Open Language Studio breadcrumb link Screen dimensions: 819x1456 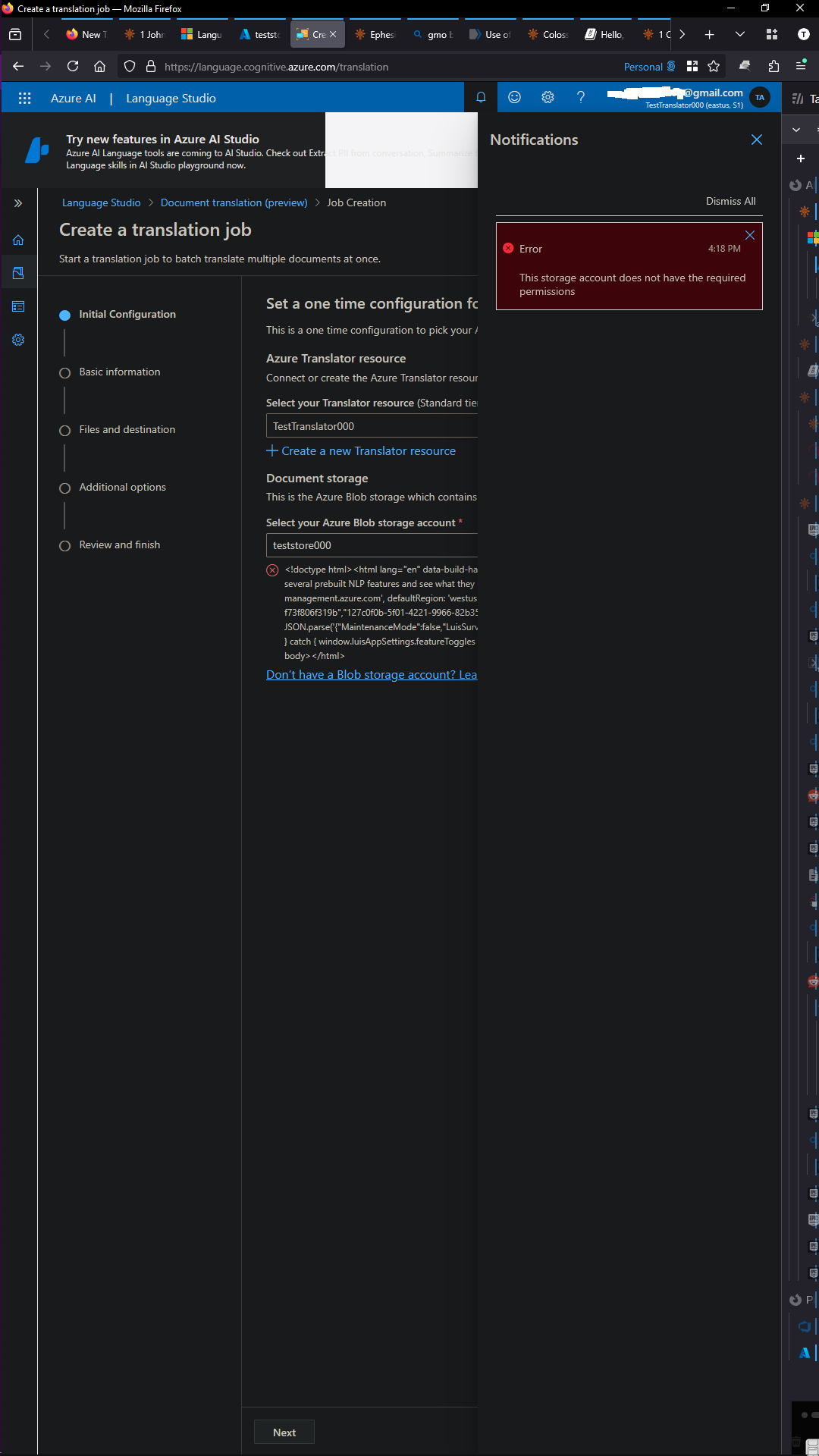102,202
